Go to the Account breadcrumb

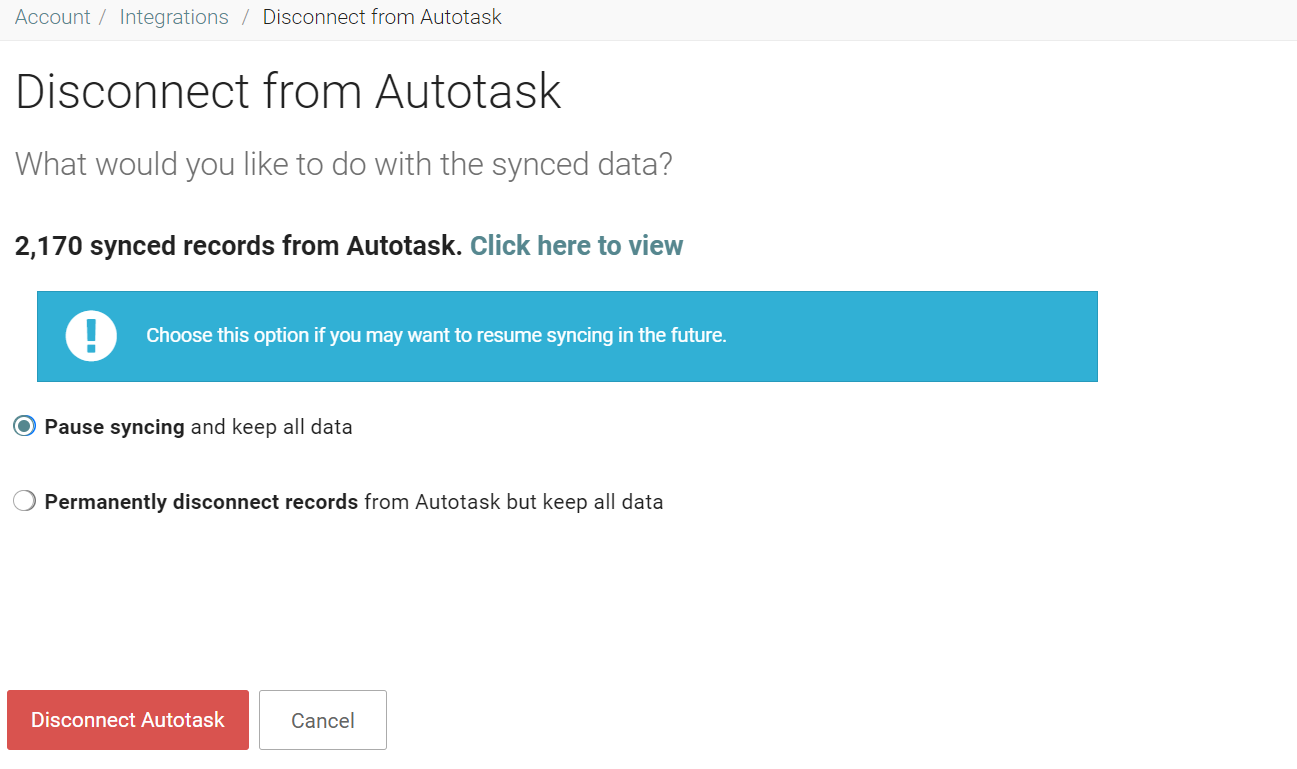point(53,17)
